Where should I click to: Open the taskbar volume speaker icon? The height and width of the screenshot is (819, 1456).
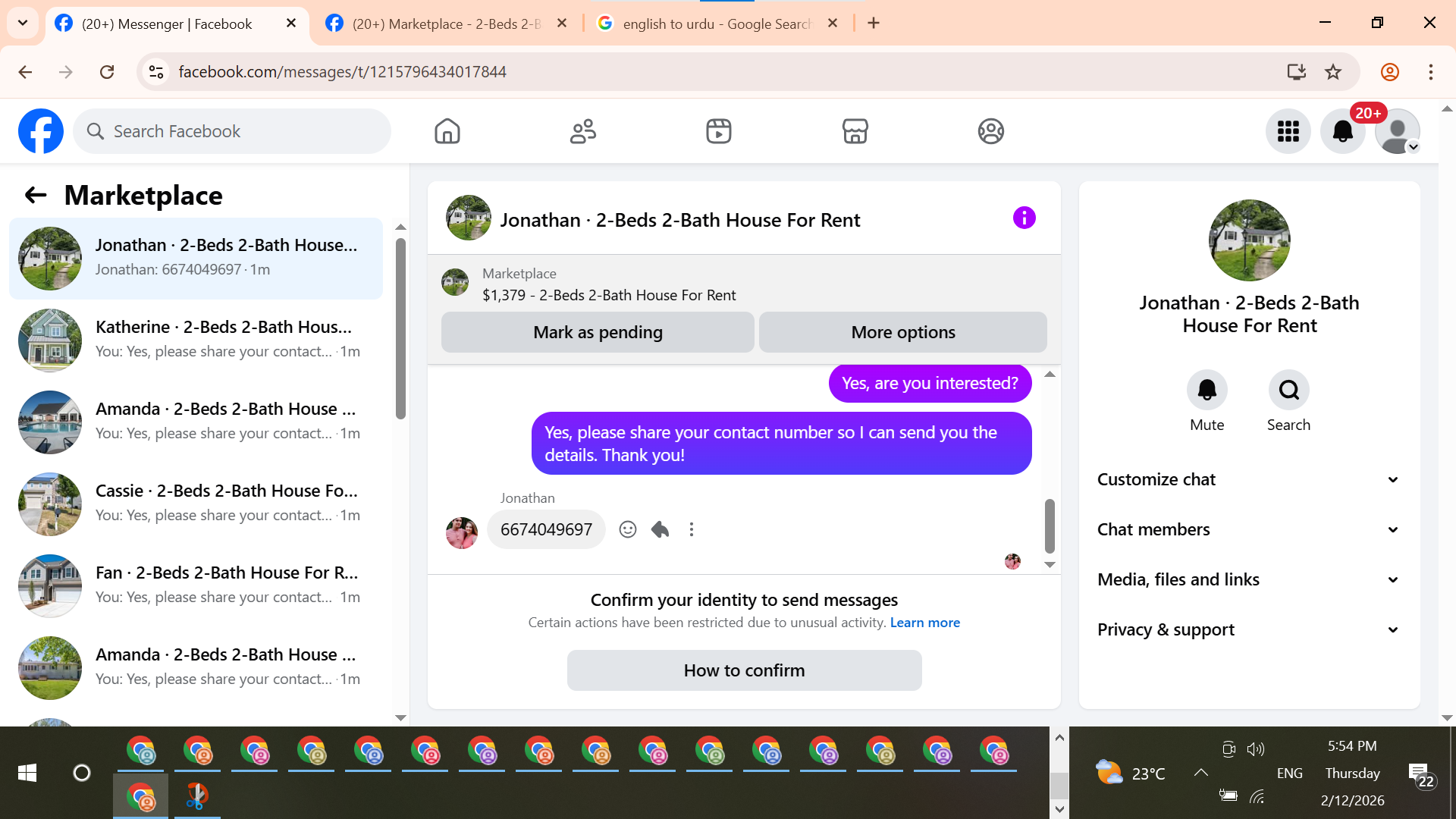[x=1256, y=749]
